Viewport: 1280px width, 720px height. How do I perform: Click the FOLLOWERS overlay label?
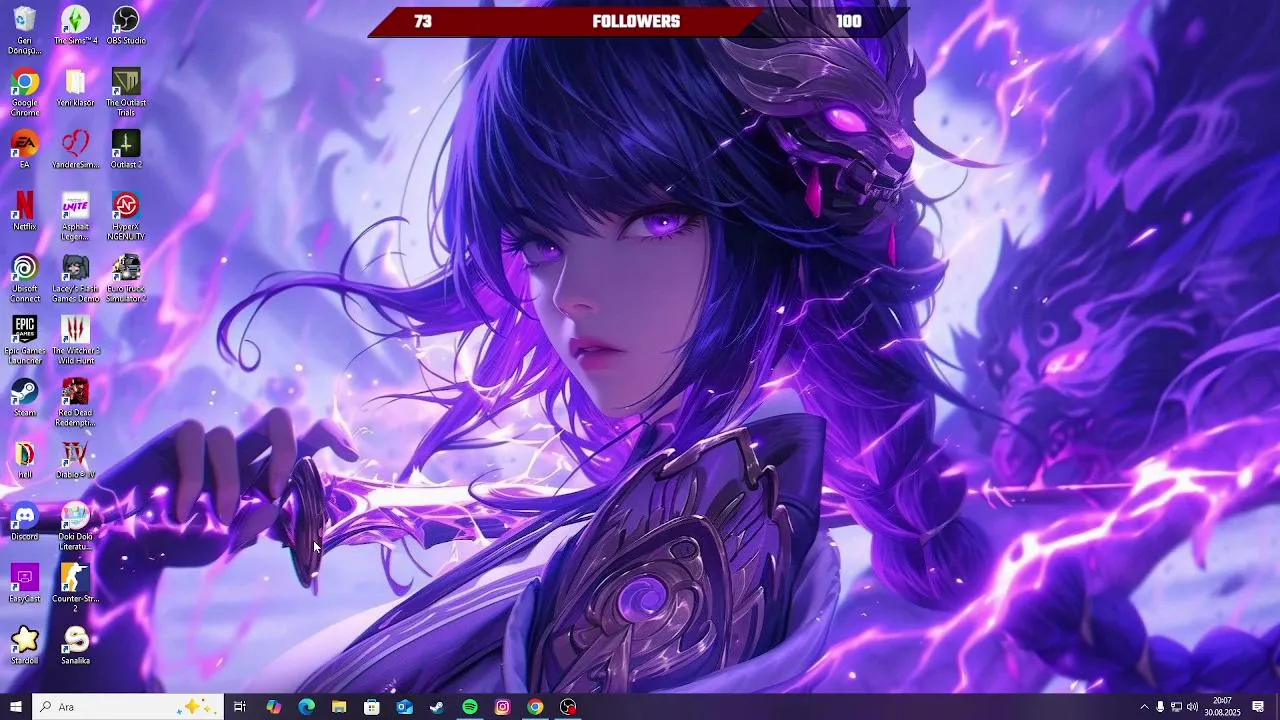[x=636, y=21]
